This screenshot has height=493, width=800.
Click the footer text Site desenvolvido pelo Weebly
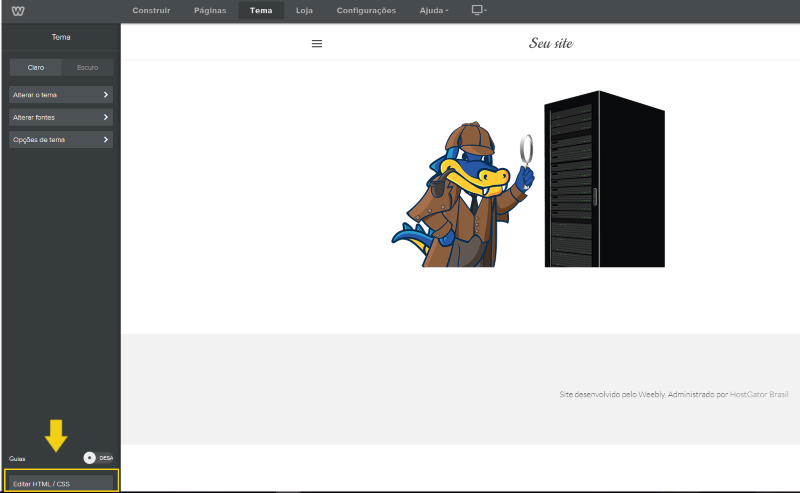point(613,395)
